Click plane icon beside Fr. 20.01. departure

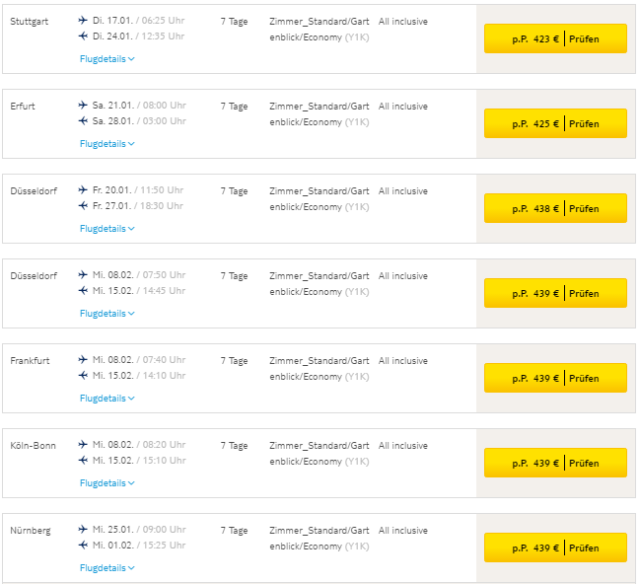coord(83,190)
